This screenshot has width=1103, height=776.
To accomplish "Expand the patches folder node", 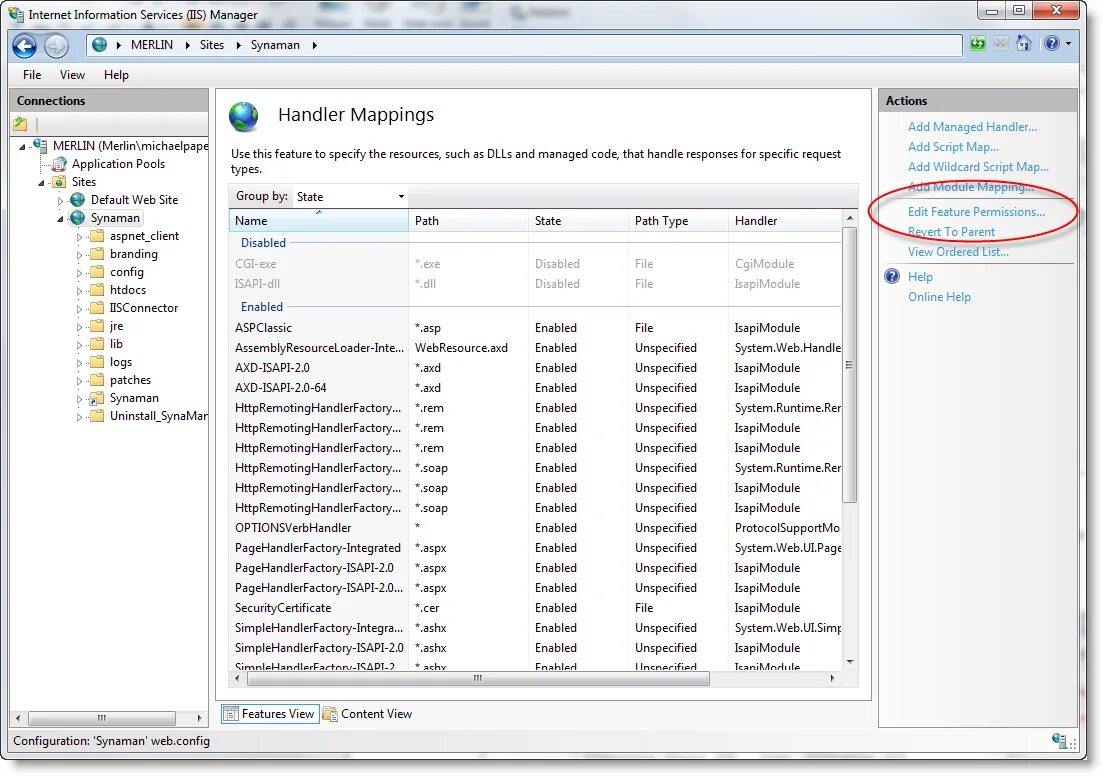I will tap(79, 381).
